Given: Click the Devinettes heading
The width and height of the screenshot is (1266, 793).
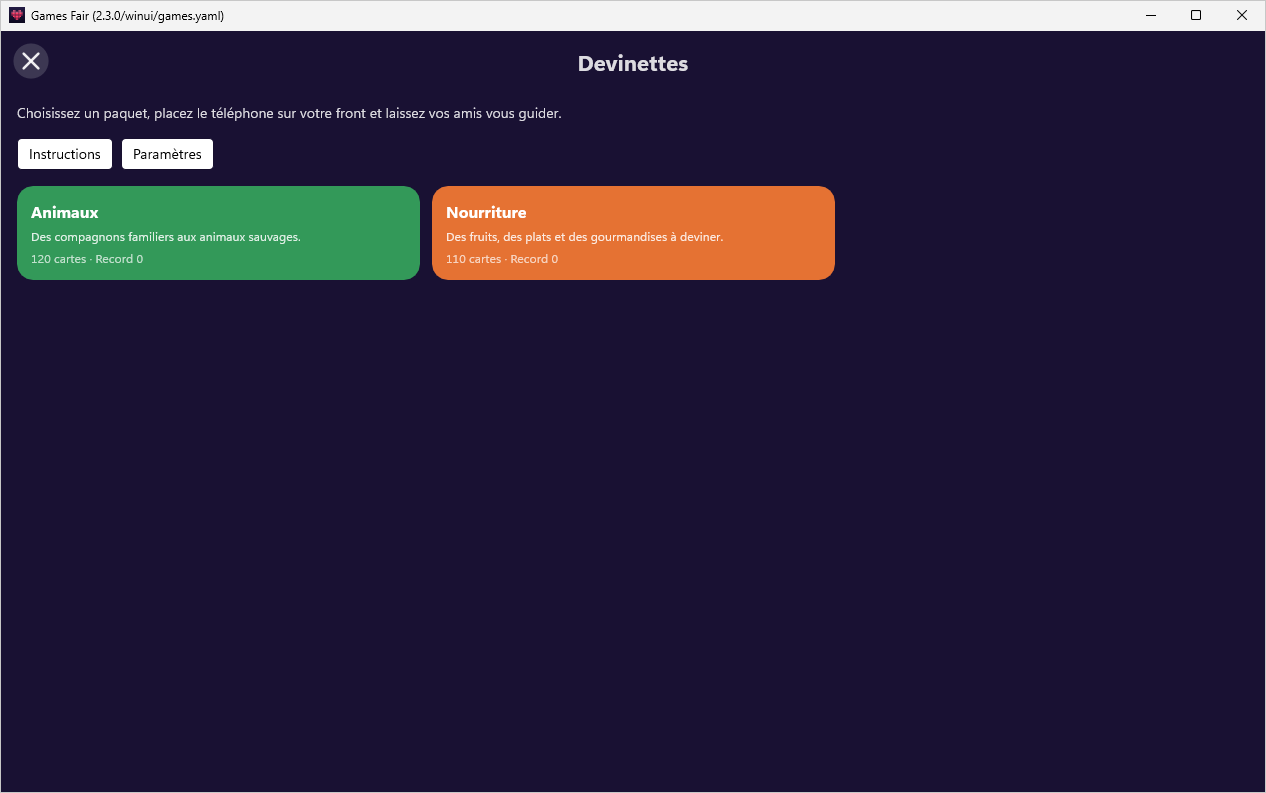Looking at the screenshot, I should coord(633,64).
